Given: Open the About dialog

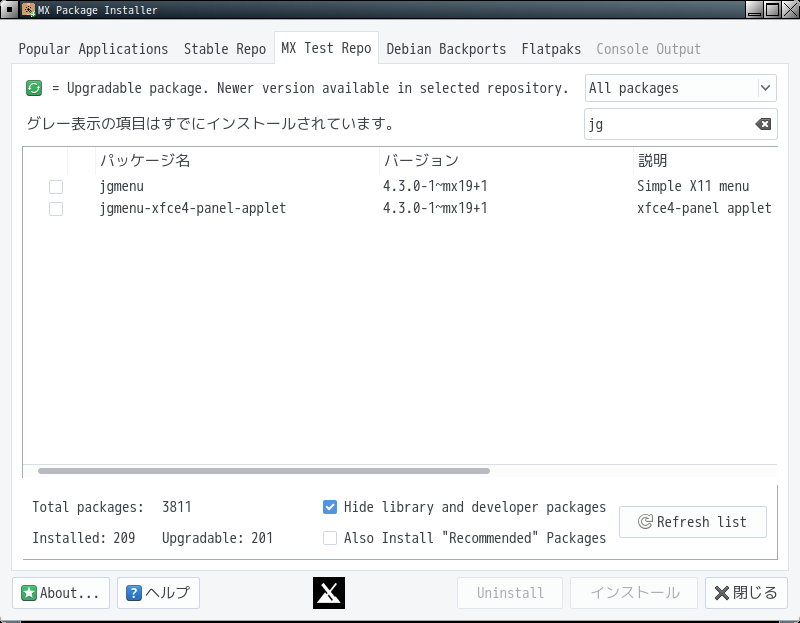Looking at the screenshot, I should (x=61, y=593).
